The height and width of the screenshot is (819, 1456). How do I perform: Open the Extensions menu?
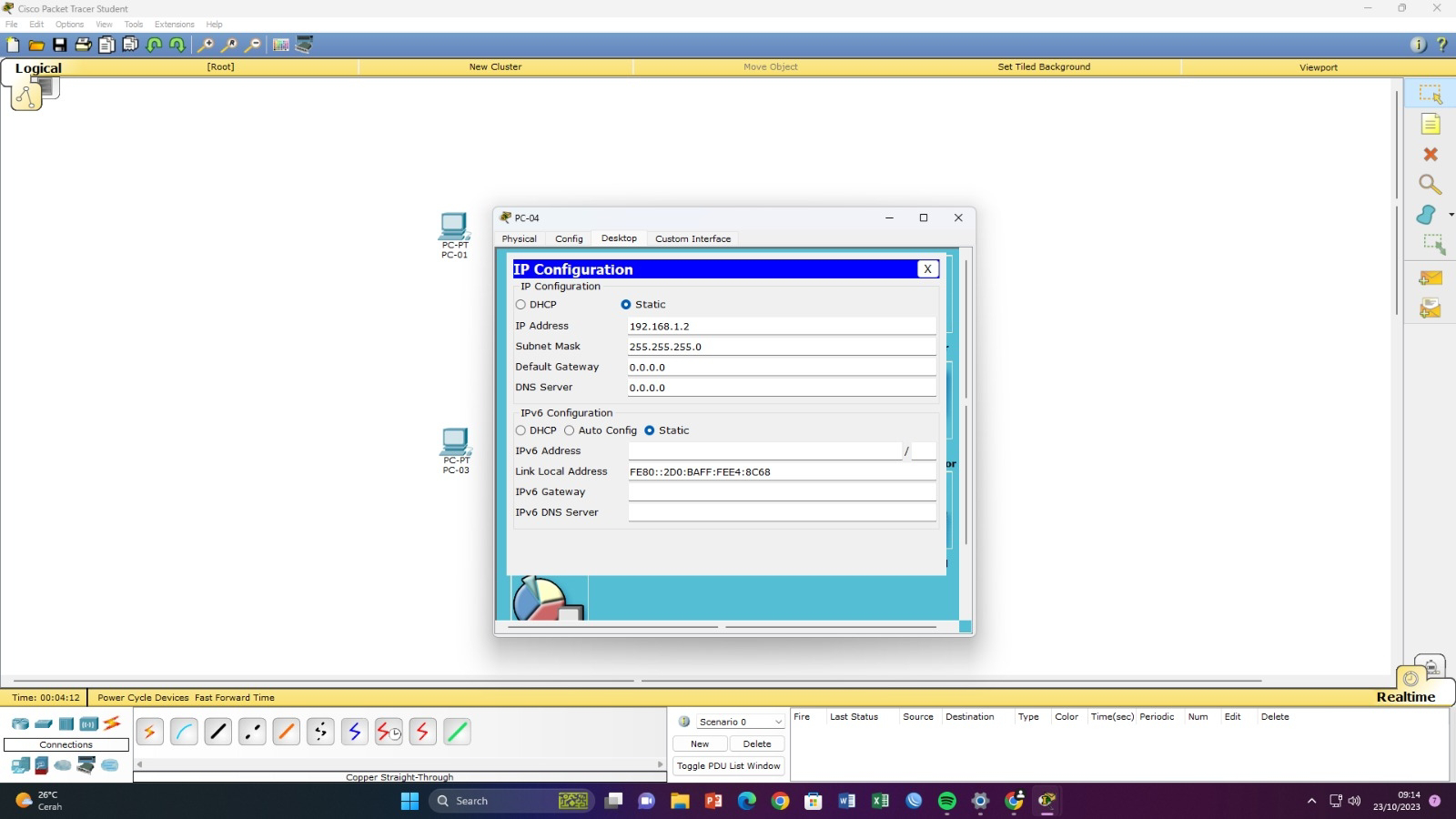coord(174,25)
